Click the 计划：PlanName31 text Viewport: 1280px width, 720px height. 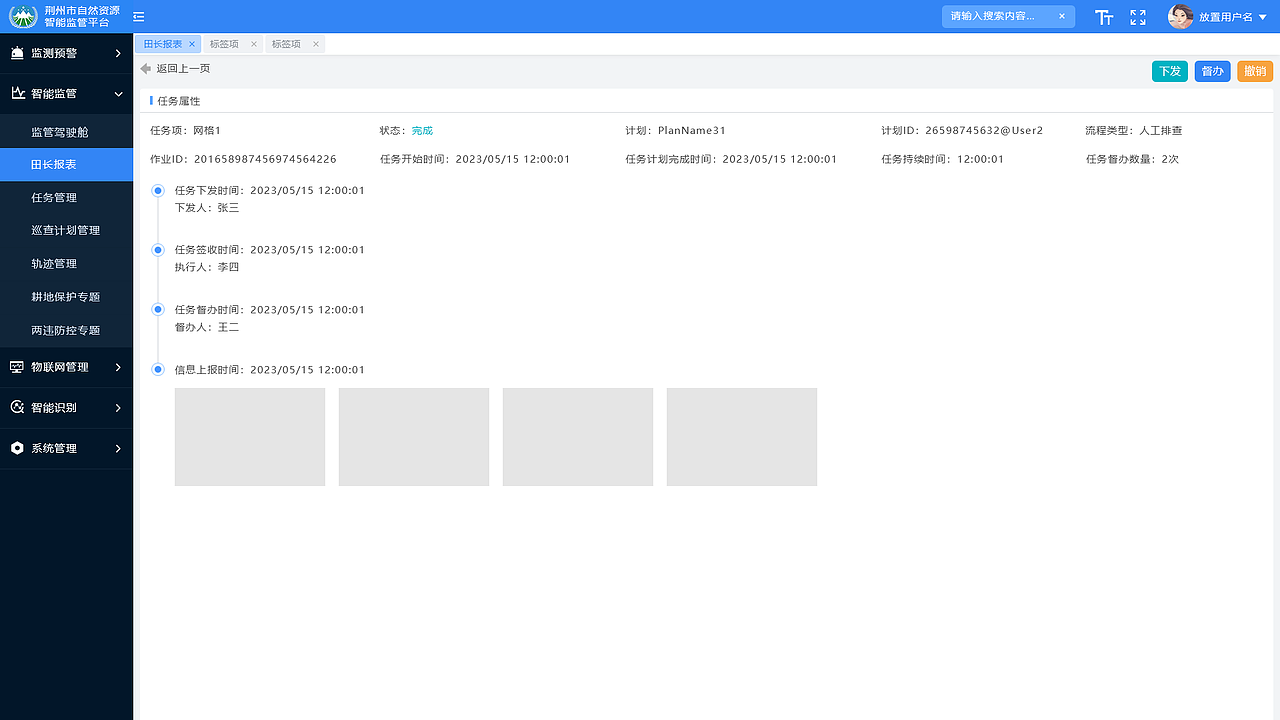coord(676,131)
